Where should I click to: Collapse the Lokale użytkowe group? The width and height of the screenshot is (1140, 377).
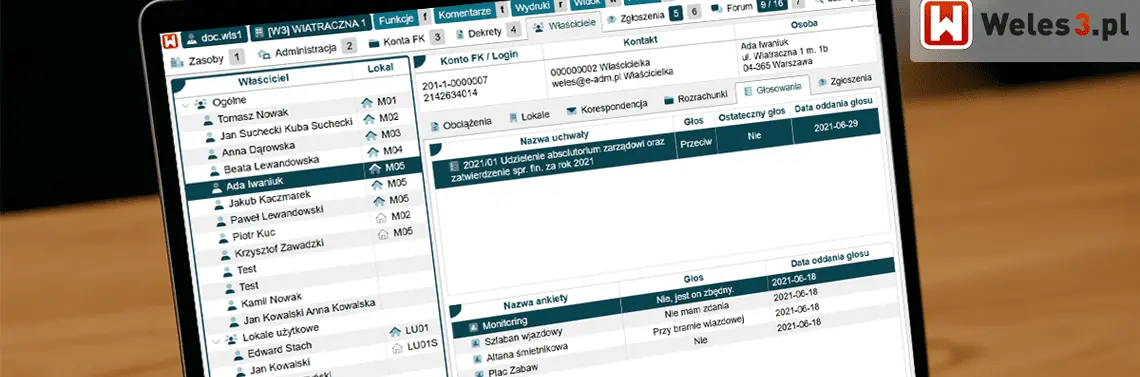tap(216, 340)
